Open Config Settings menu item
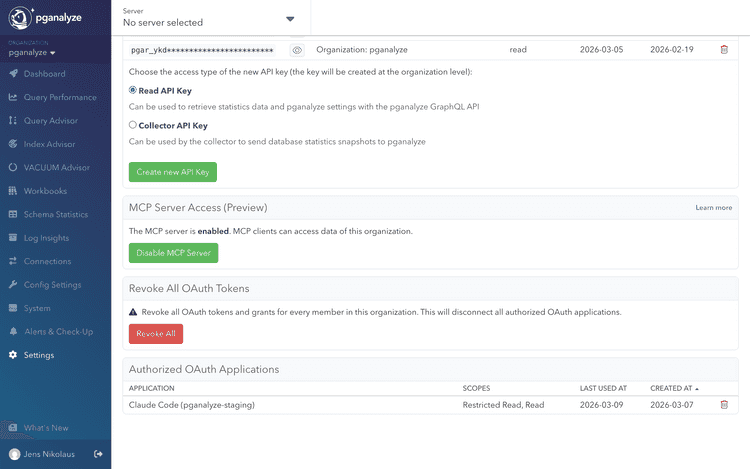This screenshot has width=750, height=469. [53, 284]
